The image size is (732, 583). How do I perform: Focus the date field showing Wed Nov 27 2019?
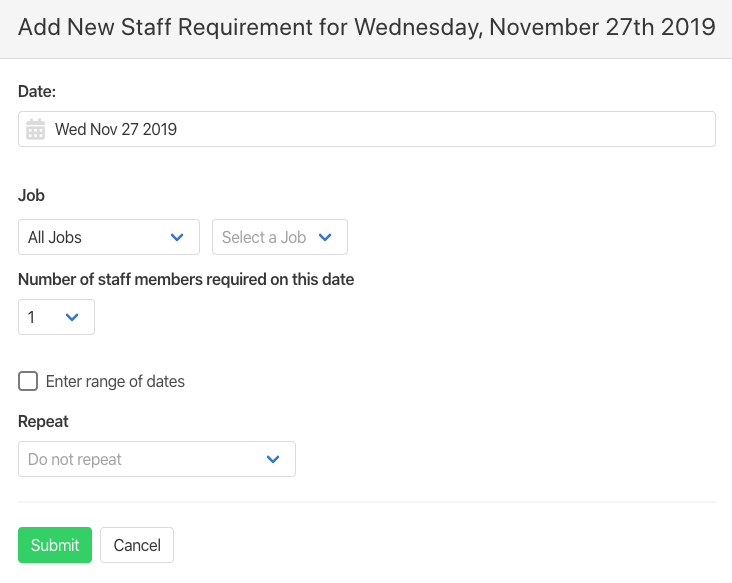[380, 129]
